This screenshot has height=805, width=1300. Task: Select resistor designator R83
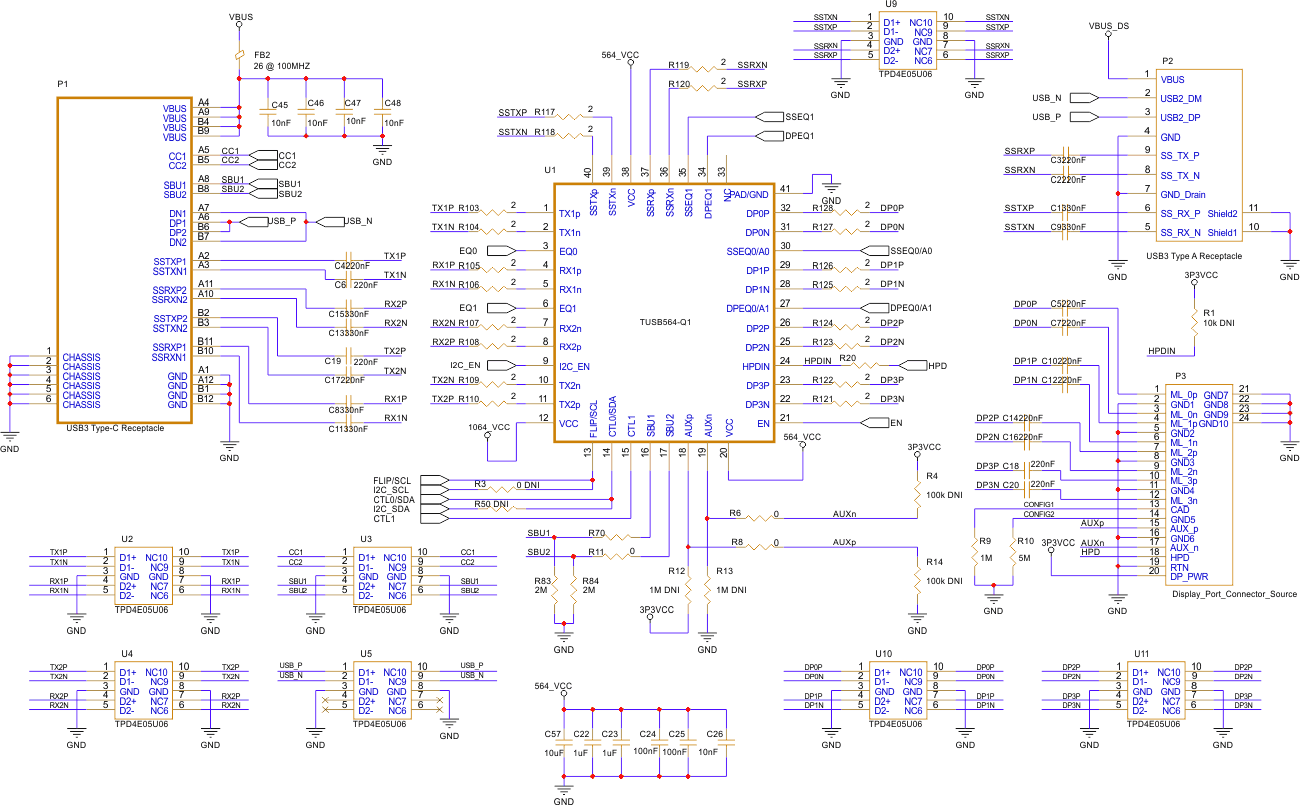pyautogui.click(x=543, y=580)
